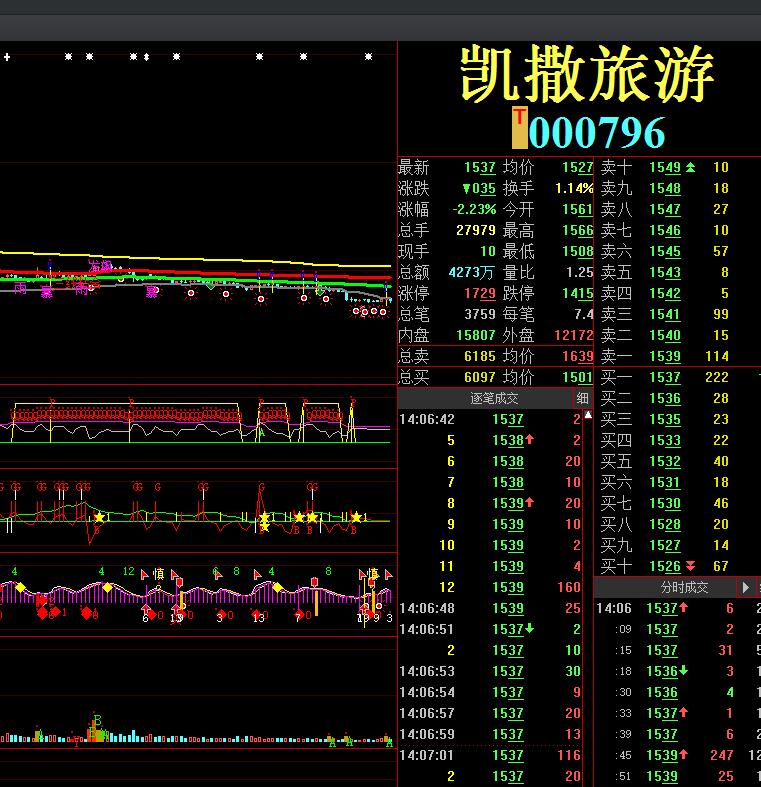Click the leftmost yellow 慎 warning label in indicator panel
Screen dimensions: 761x787
(x=158, y=574)
